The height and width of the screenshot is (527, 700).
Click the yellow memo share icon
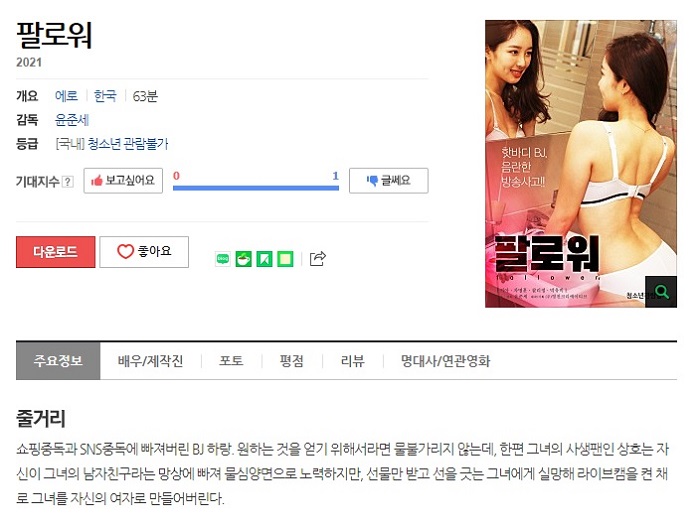[285, 259]
